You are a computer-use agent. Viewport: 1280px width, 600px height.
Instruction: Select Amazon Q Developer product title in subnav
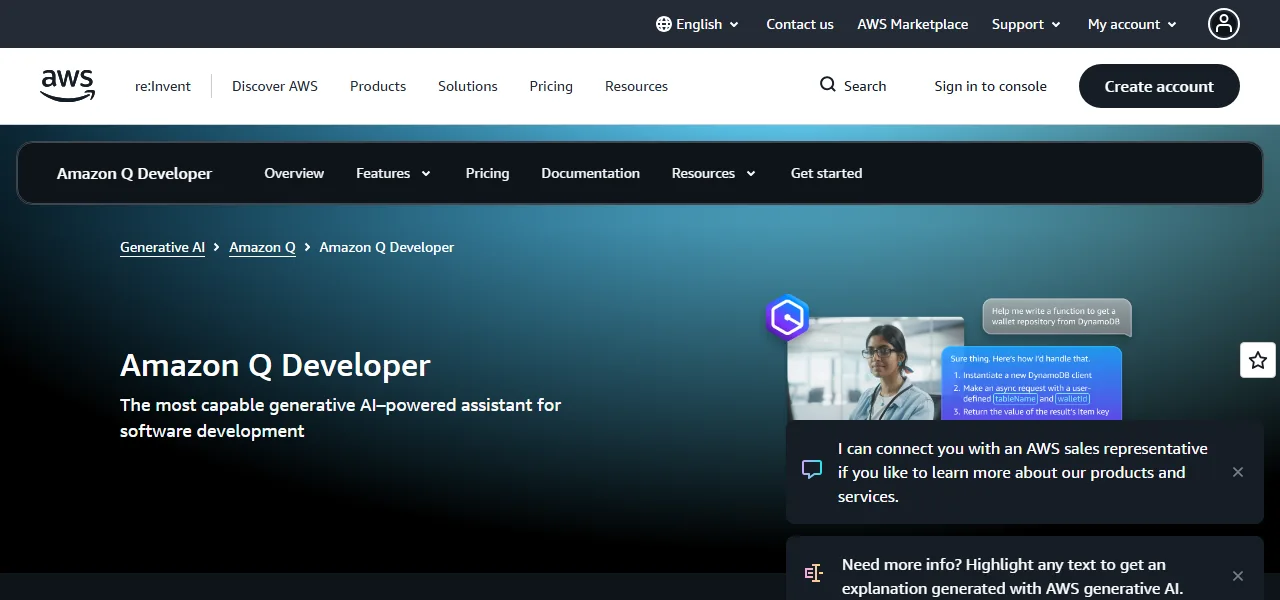tap(134, 173)
